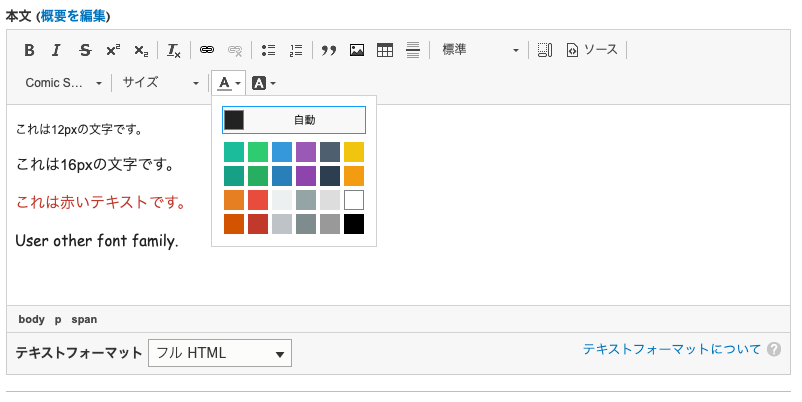This screenshot has height=402, width=802.
Task: Toggle bold formatting
Action: pos(30,50)
